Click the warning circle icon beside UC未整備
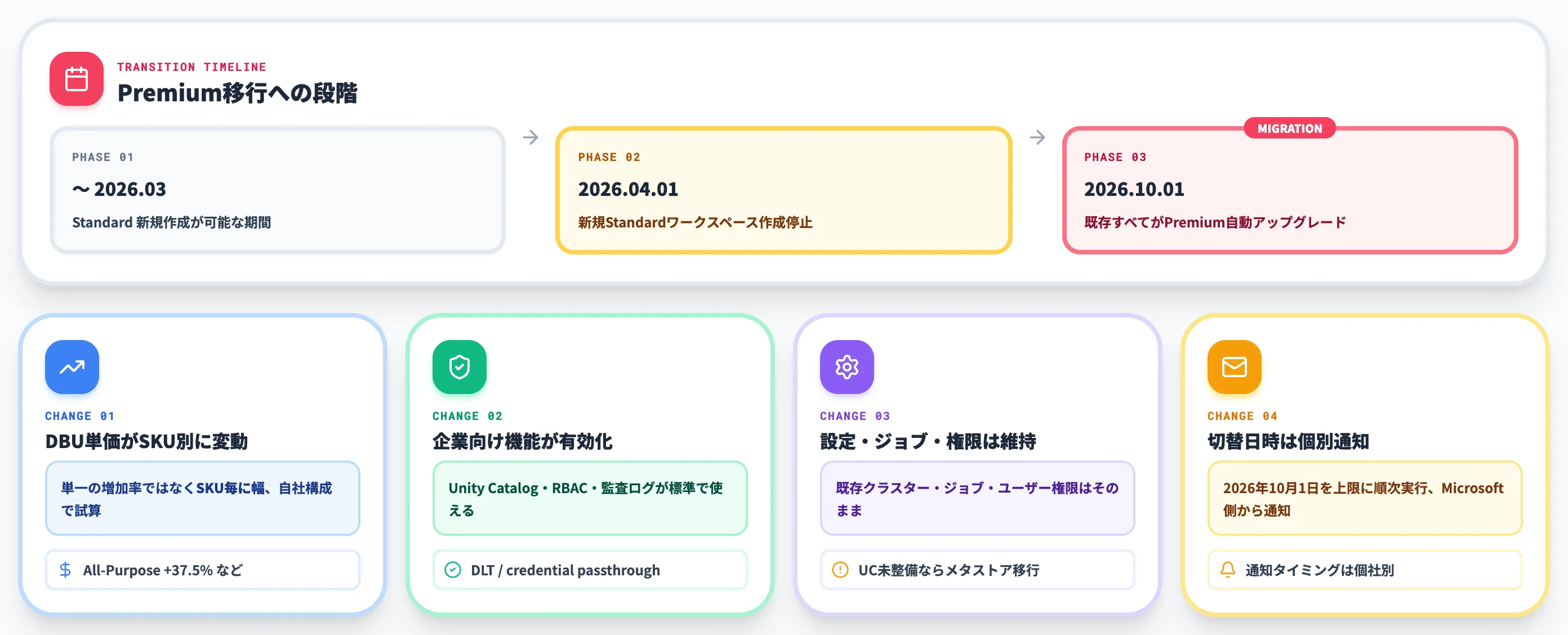 coord(840,570)
